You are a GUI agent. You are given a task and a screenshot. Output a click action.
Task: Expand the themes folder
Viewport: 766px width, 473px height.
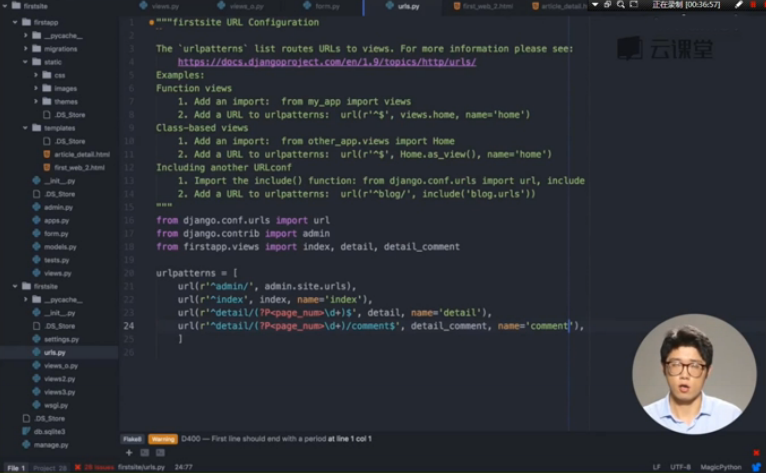[x=35, y=101]
